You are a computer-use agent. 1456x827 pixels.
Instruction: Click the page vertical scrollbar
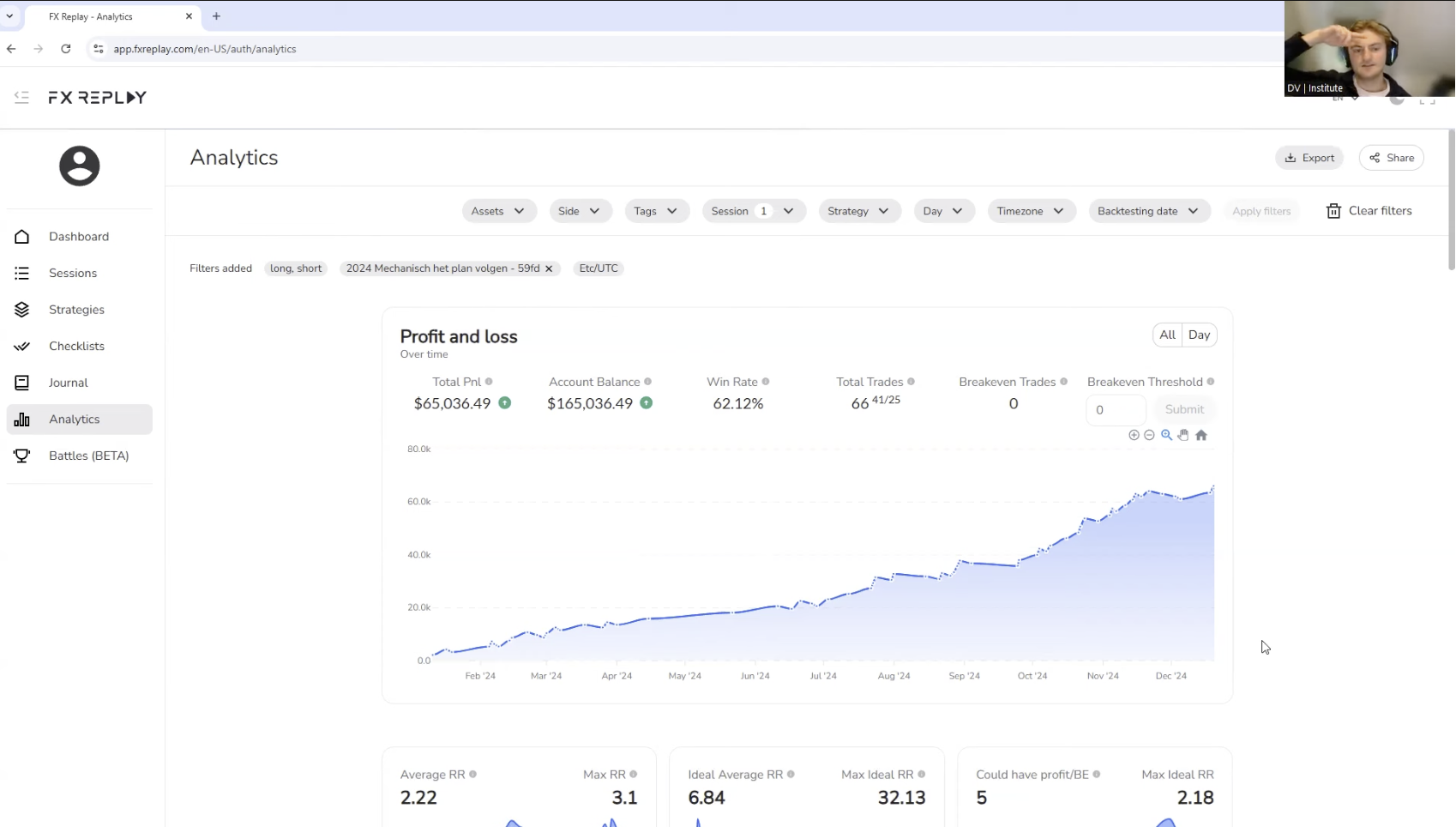click(x=1451, y=201)
